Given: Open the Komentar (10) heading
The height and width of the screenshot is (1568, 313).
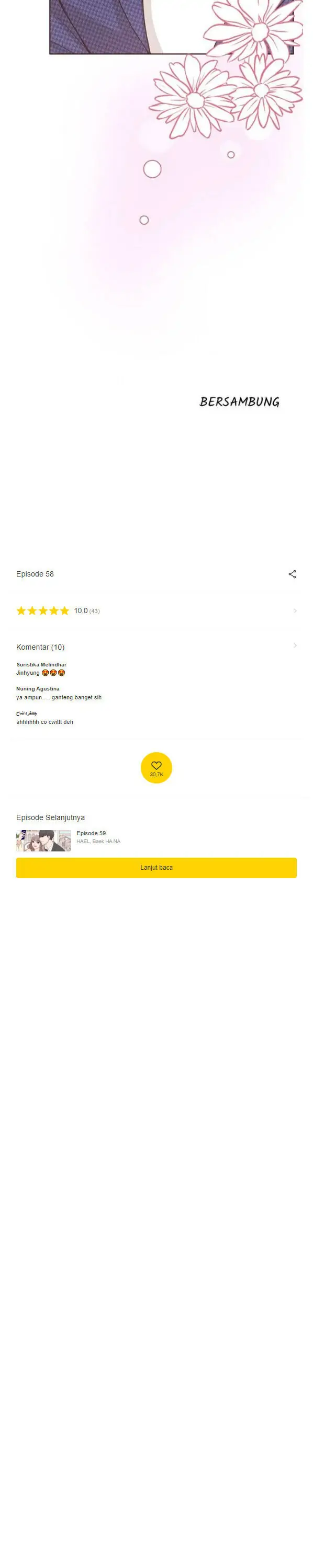Looking at the screenshot, I should point(40,647).
